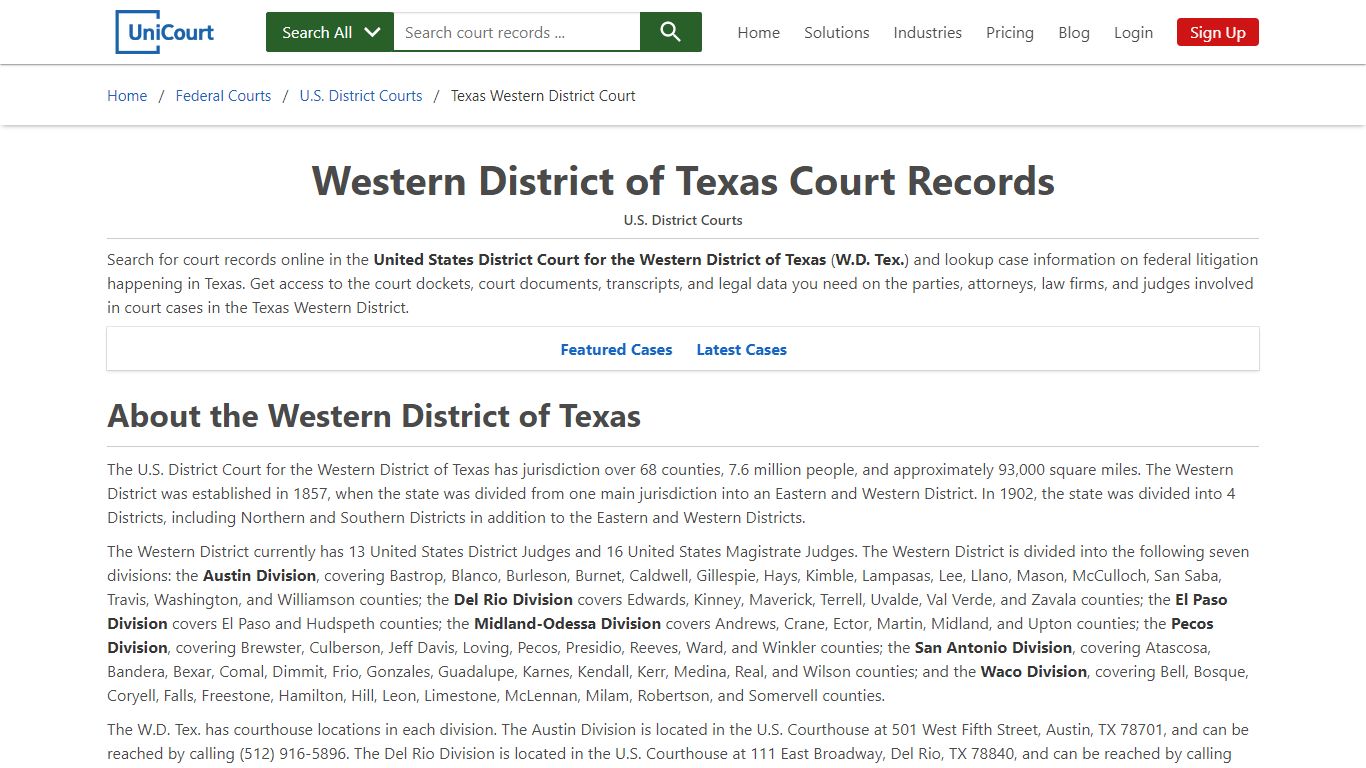Open the Search All dropdown

[330, 32]
